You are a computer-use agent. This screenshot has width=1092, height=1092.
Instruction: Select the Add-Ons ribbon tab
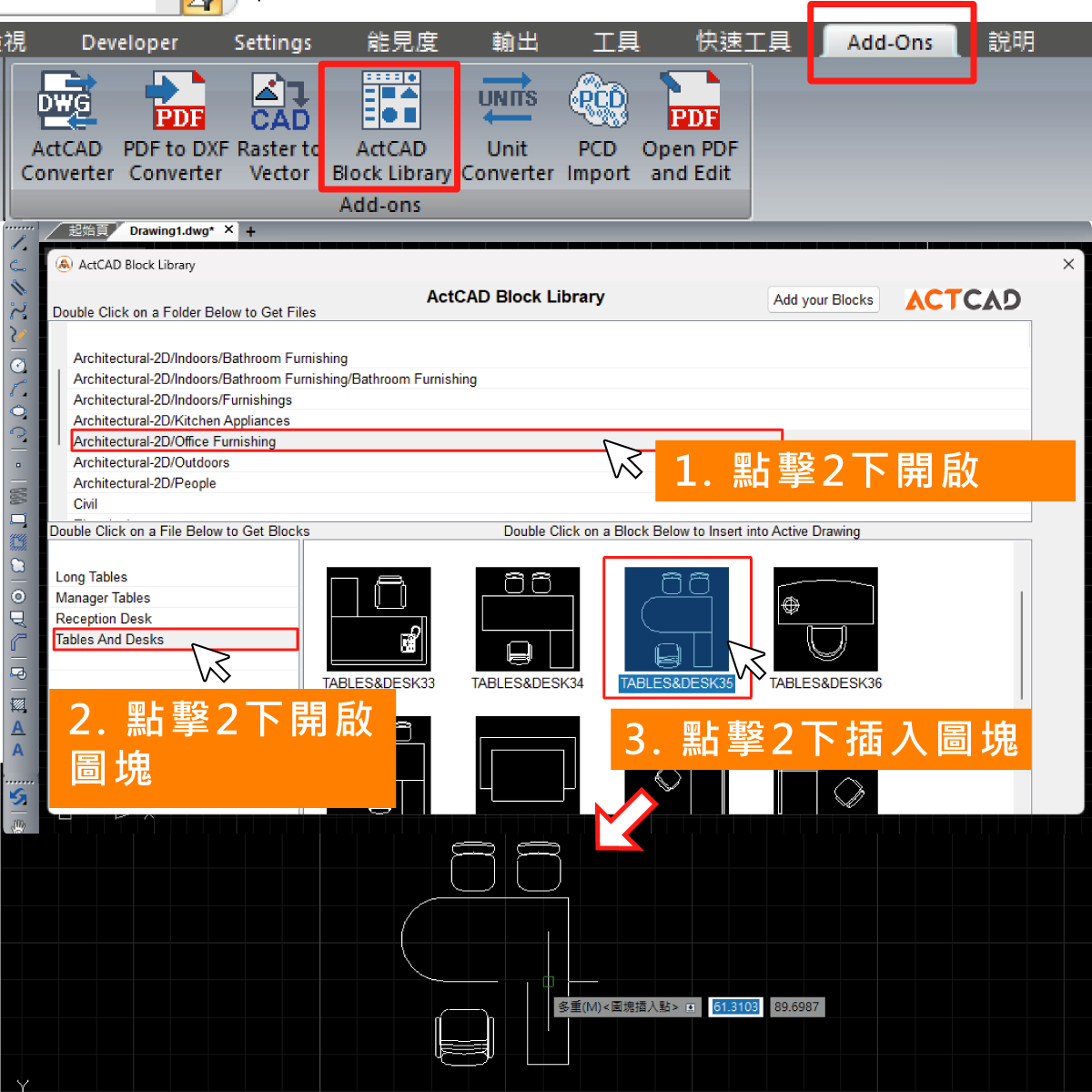click(890, 43)
